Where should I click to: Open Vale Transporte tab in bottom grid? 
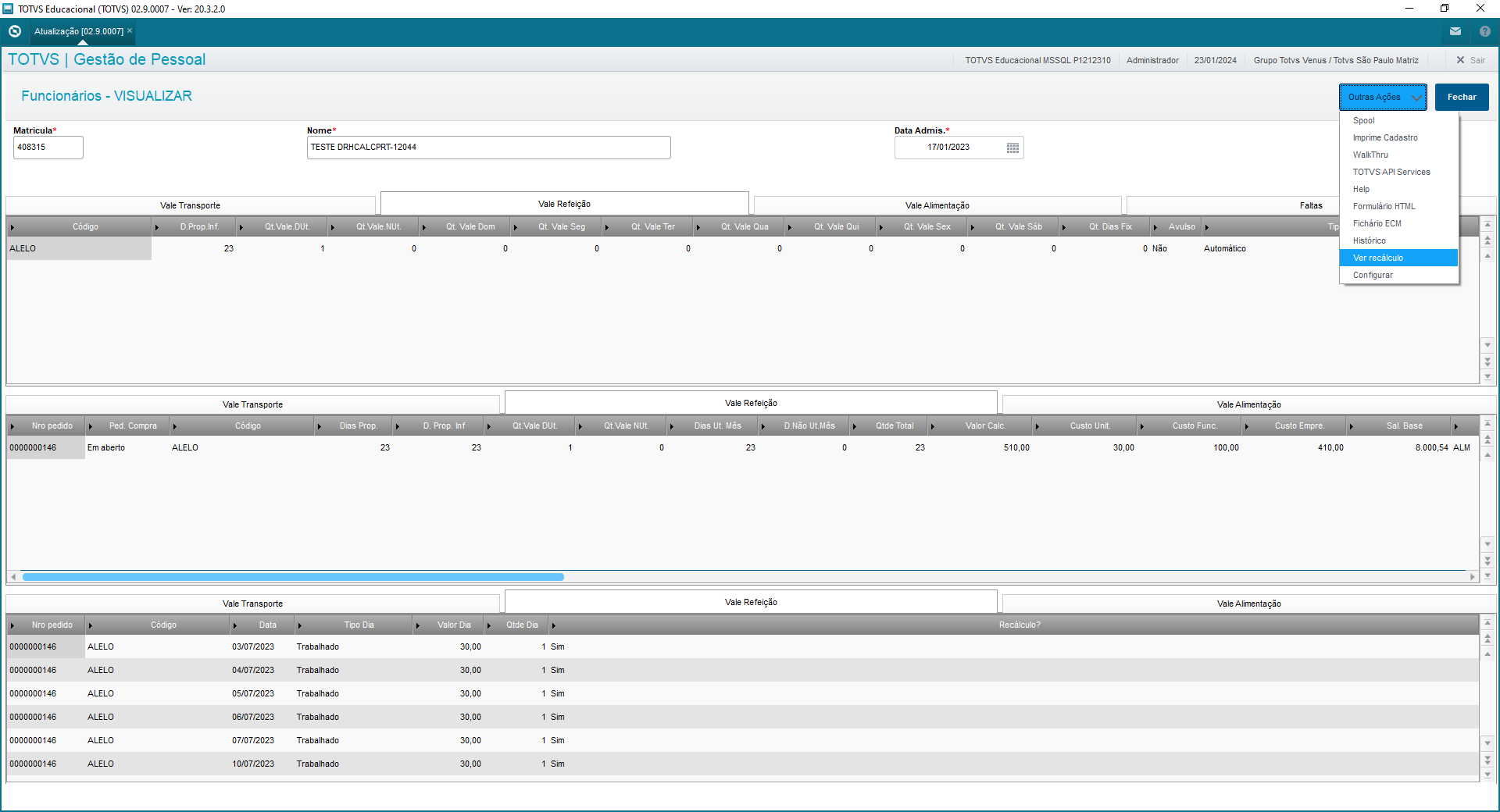pos(252,604)
